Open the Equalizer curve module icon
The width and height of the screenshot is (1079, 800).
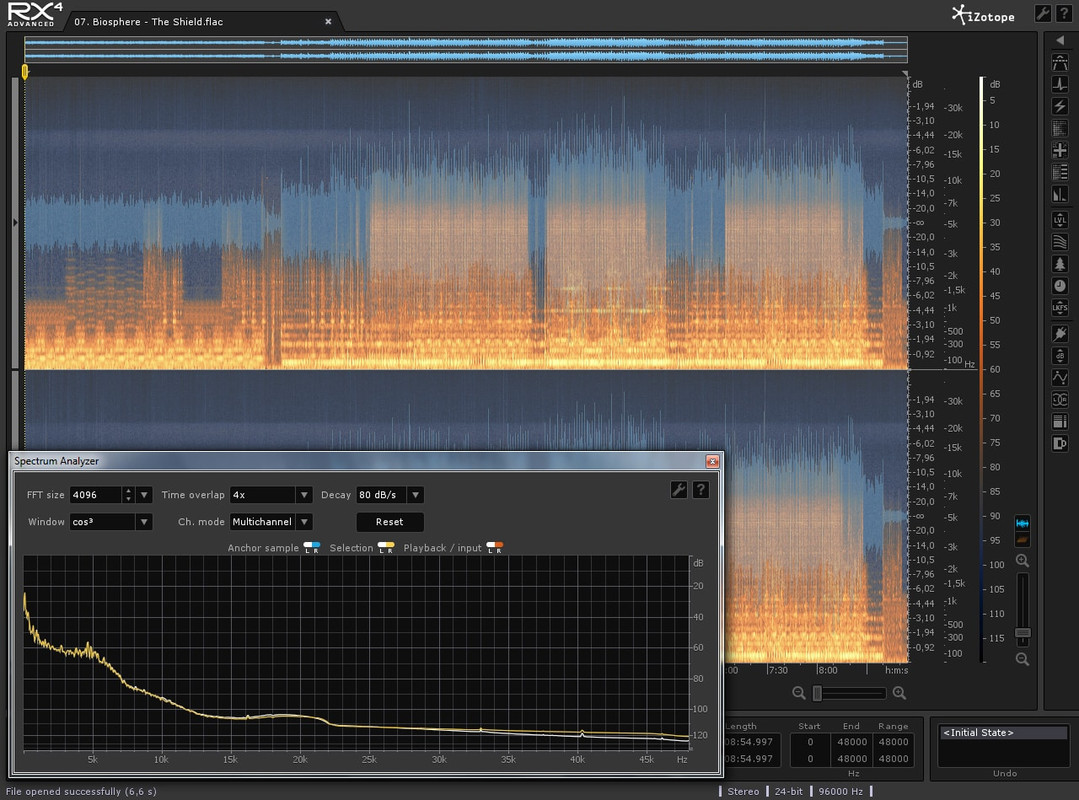click(x=1060, y=378)
